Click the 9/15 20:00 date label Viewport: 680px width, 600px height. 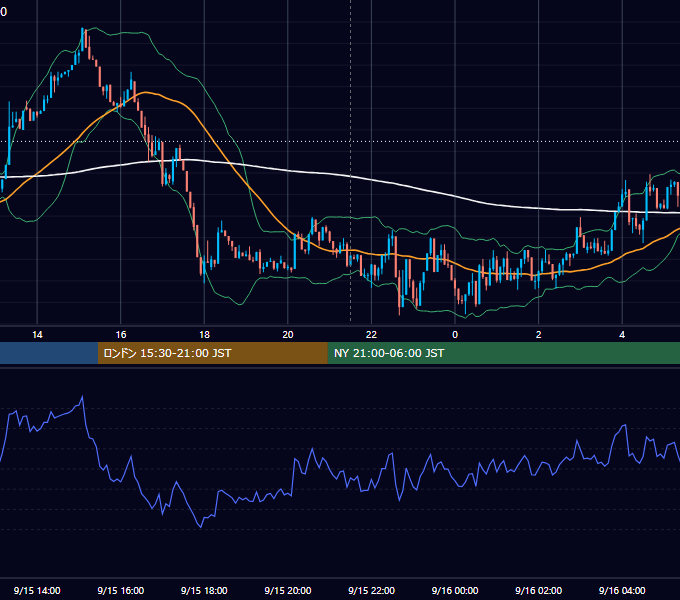point(288,590)
